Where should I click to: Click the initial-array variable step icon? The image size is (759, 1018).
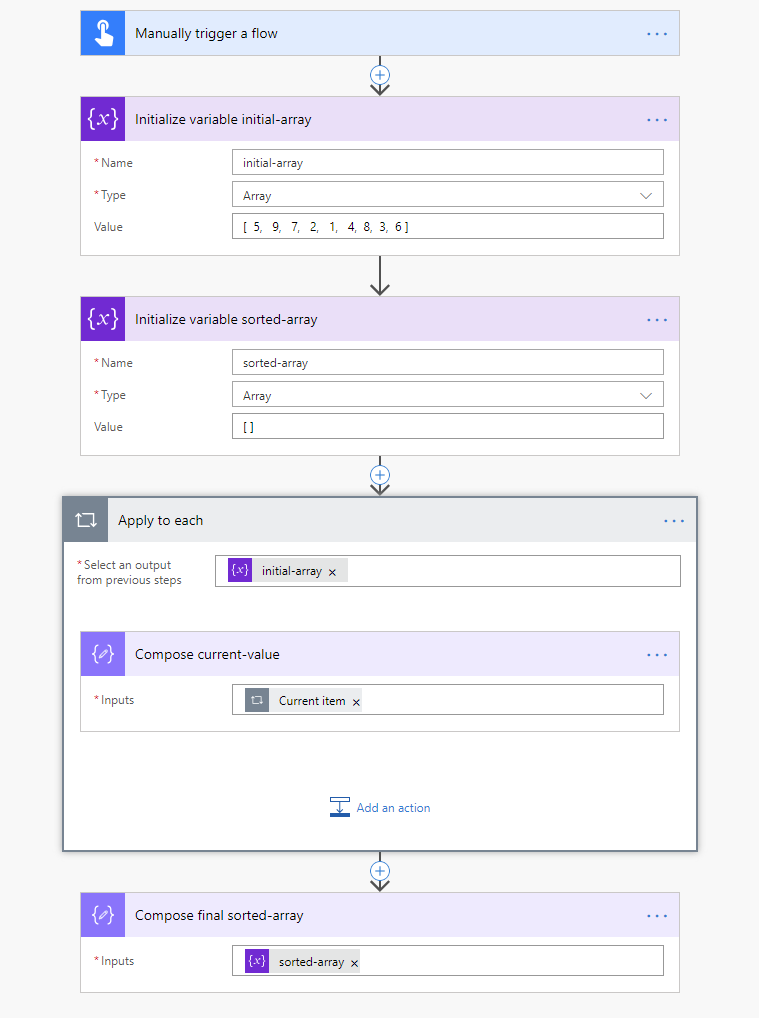(103, 119)
